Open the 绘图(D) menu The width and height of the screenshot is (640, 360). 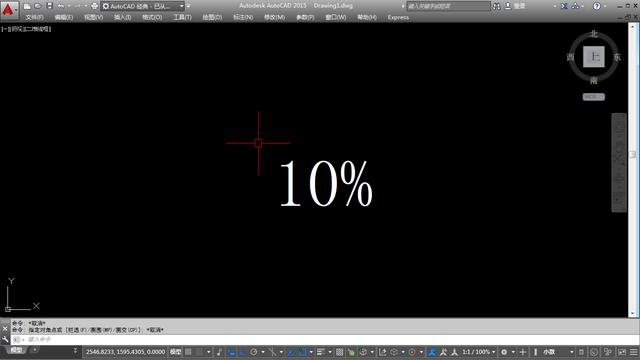click(212, 18)
